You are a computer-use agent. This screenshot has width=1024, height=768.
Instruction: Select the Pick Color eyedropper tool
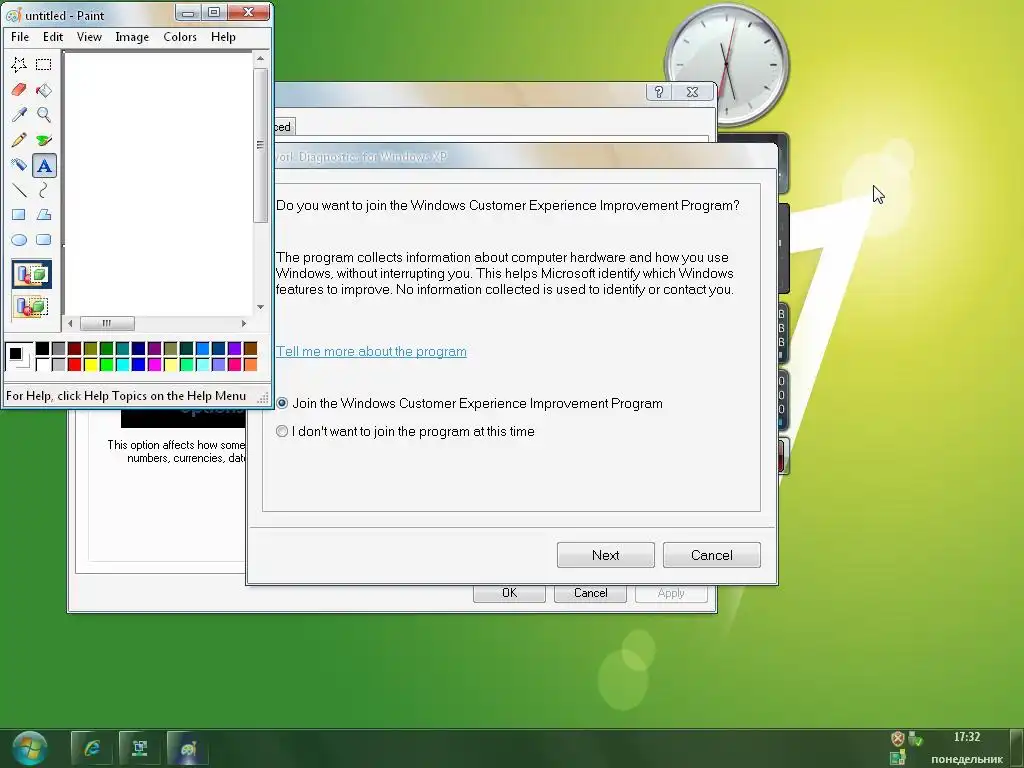tap(19, 114)
